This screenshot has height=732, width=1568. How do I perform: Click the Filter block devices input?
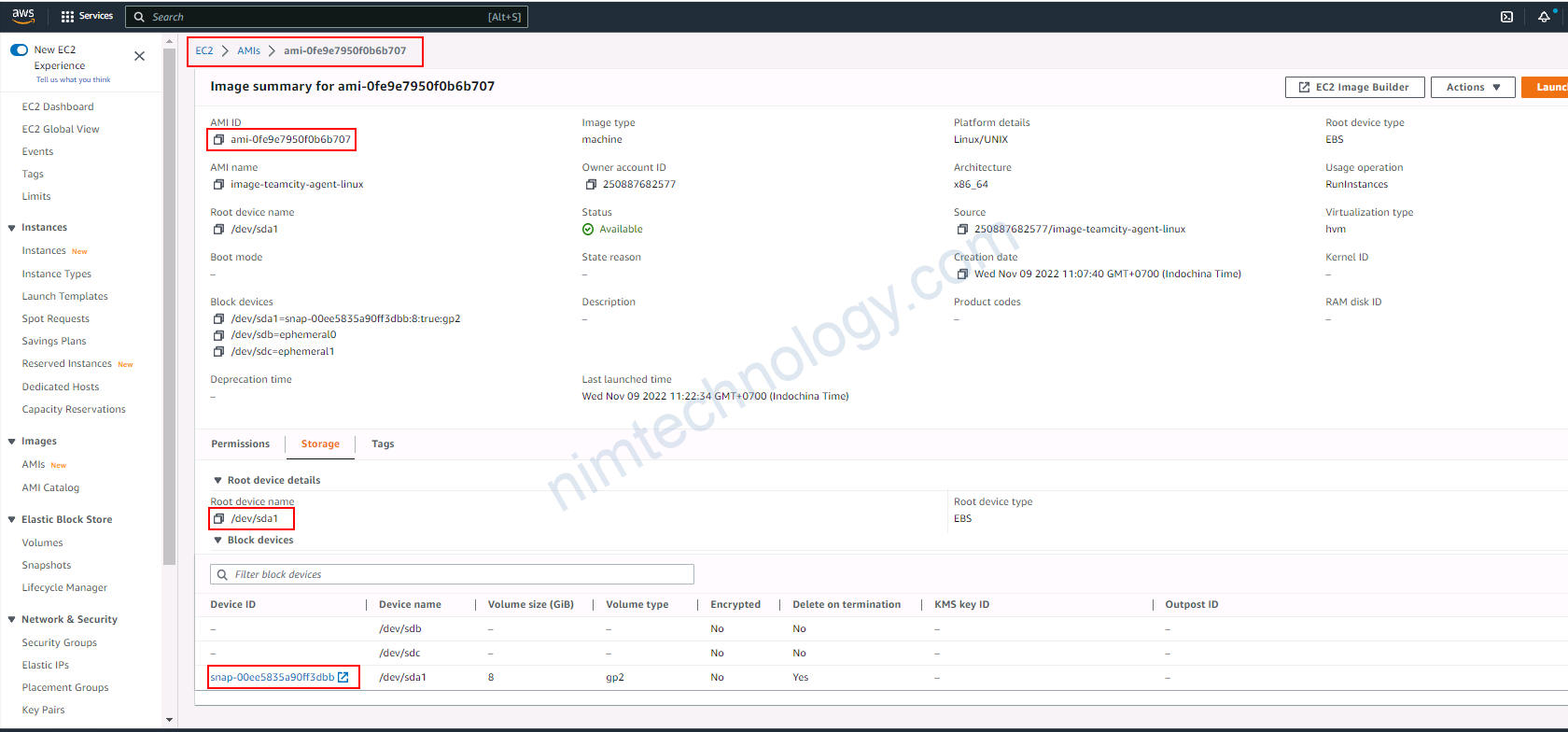click(453, 574)
